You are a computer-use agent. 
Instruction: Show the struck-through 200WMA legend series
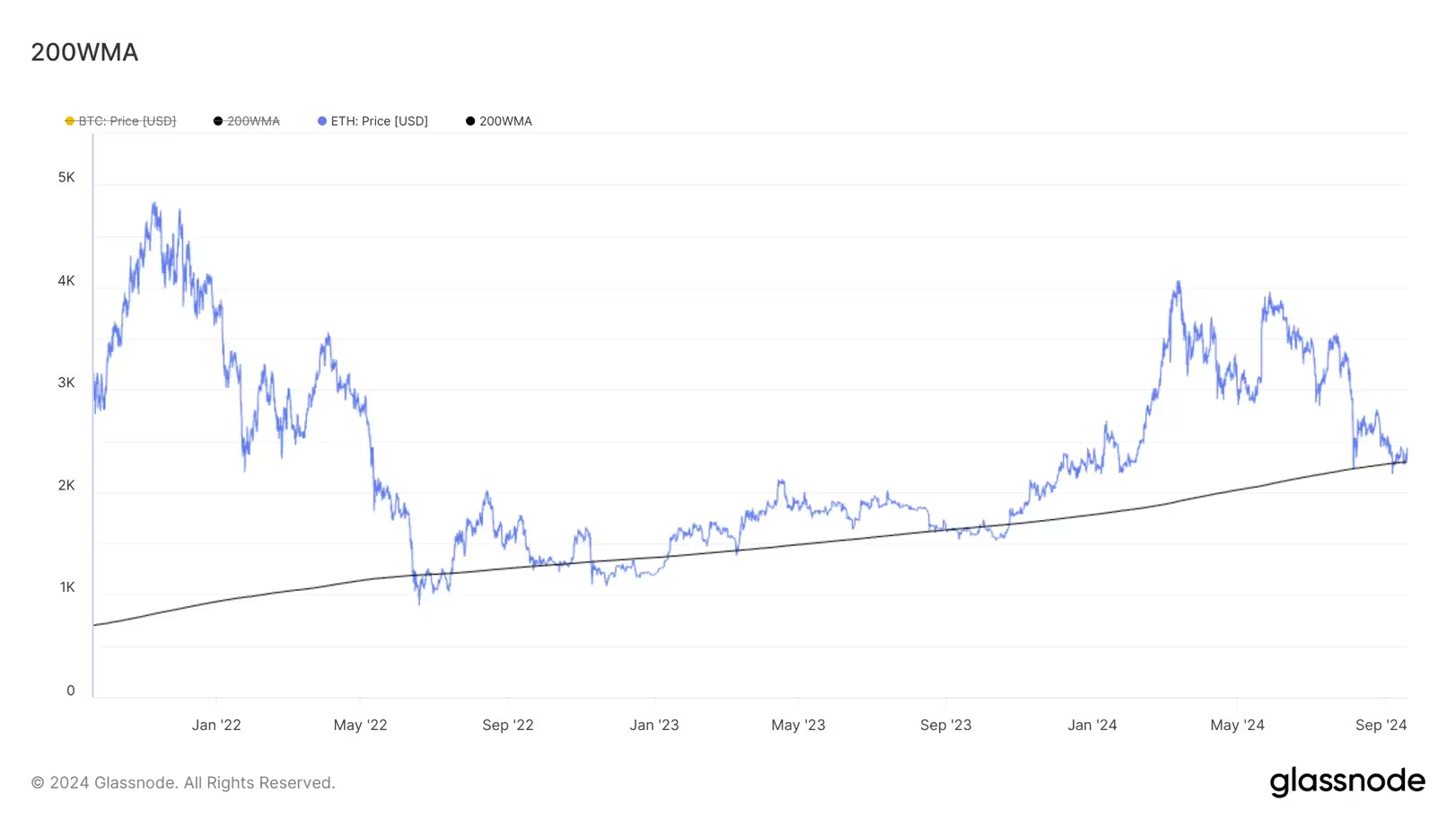click(253, 121)
